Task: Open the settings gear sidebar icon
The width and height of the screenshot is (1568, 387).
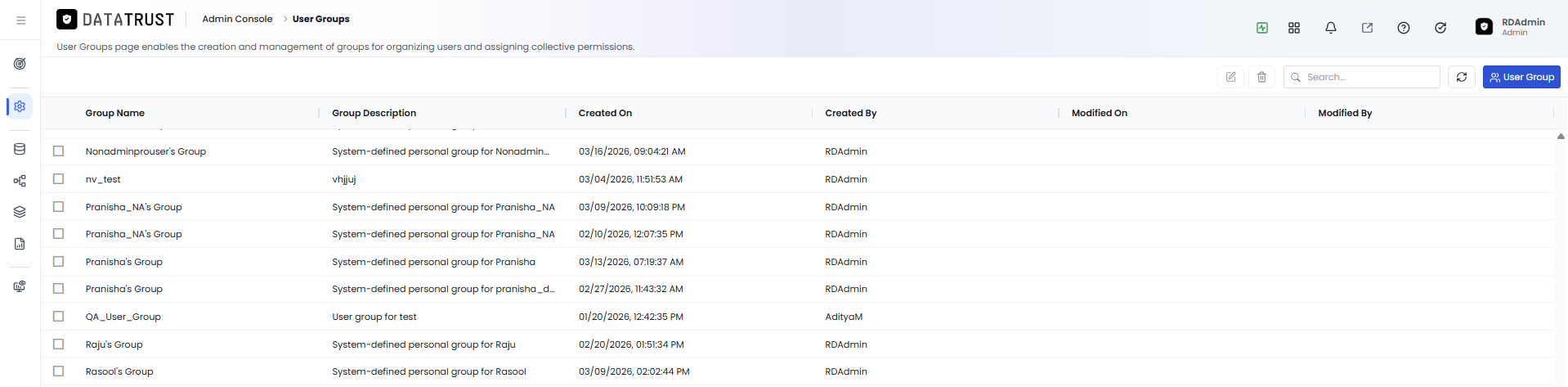Action: pyautogui.click(x=20, y=106)
